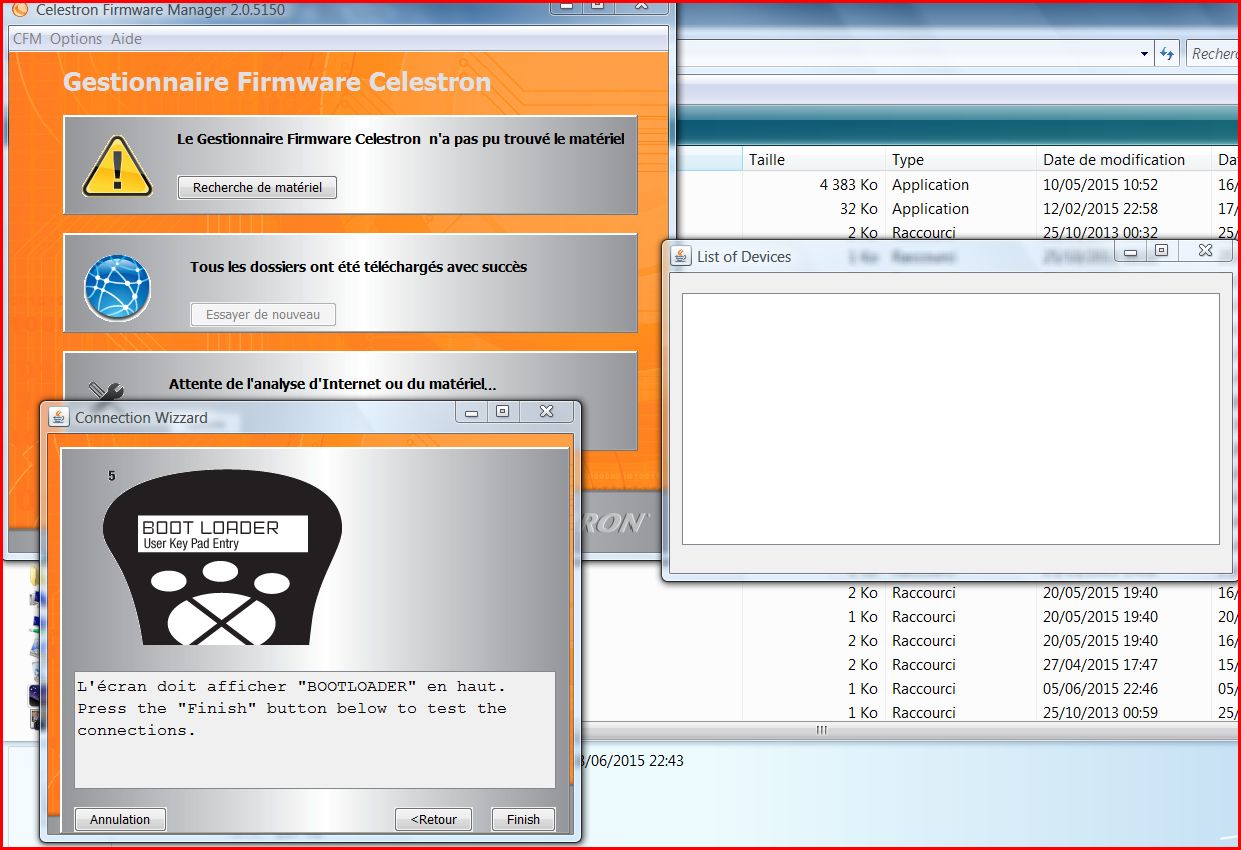
Task: Open the Aide menu
Action: click(126, 39)
